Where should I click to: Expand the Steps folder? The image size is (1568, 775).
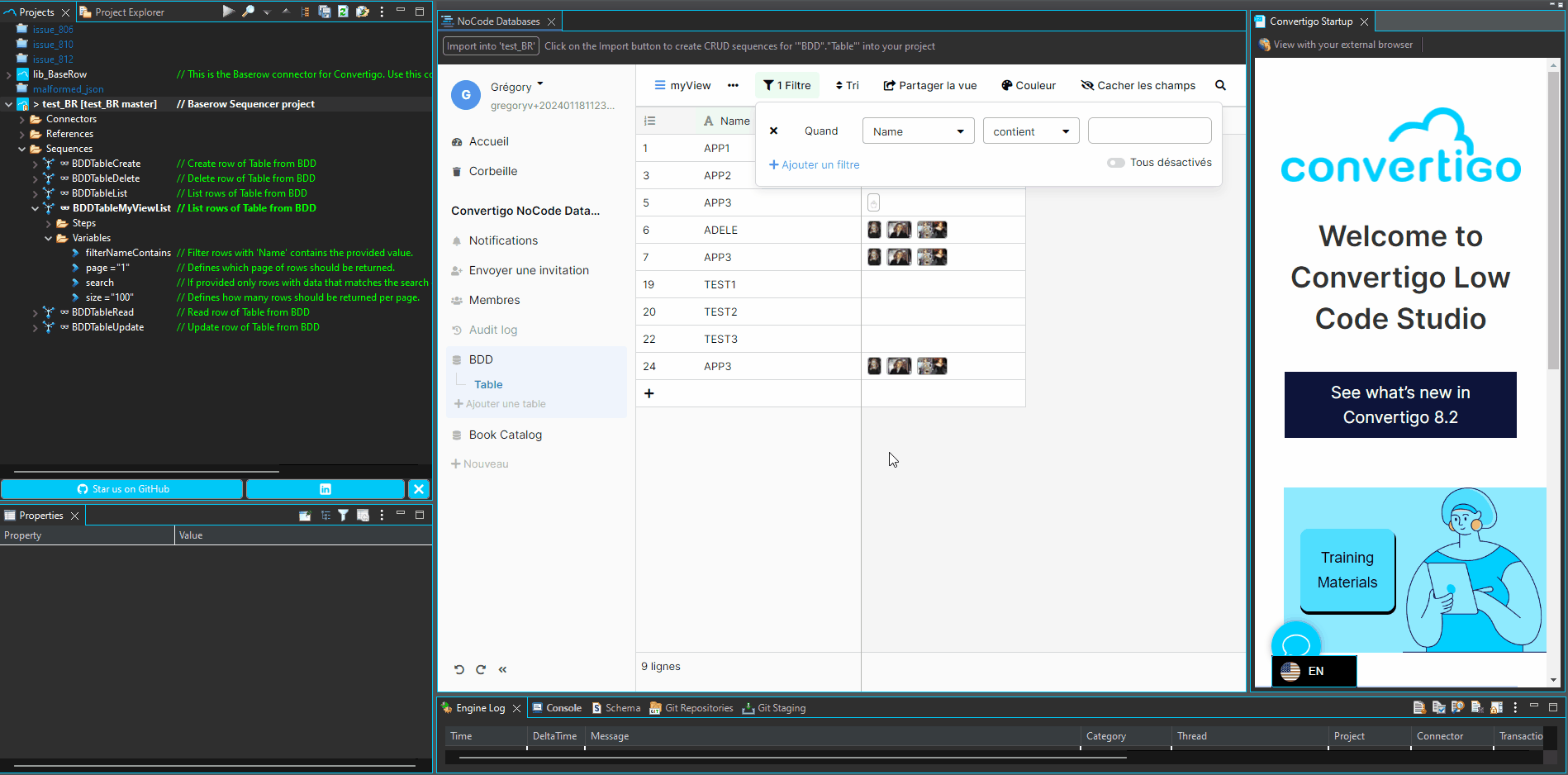tap(49, 223)
